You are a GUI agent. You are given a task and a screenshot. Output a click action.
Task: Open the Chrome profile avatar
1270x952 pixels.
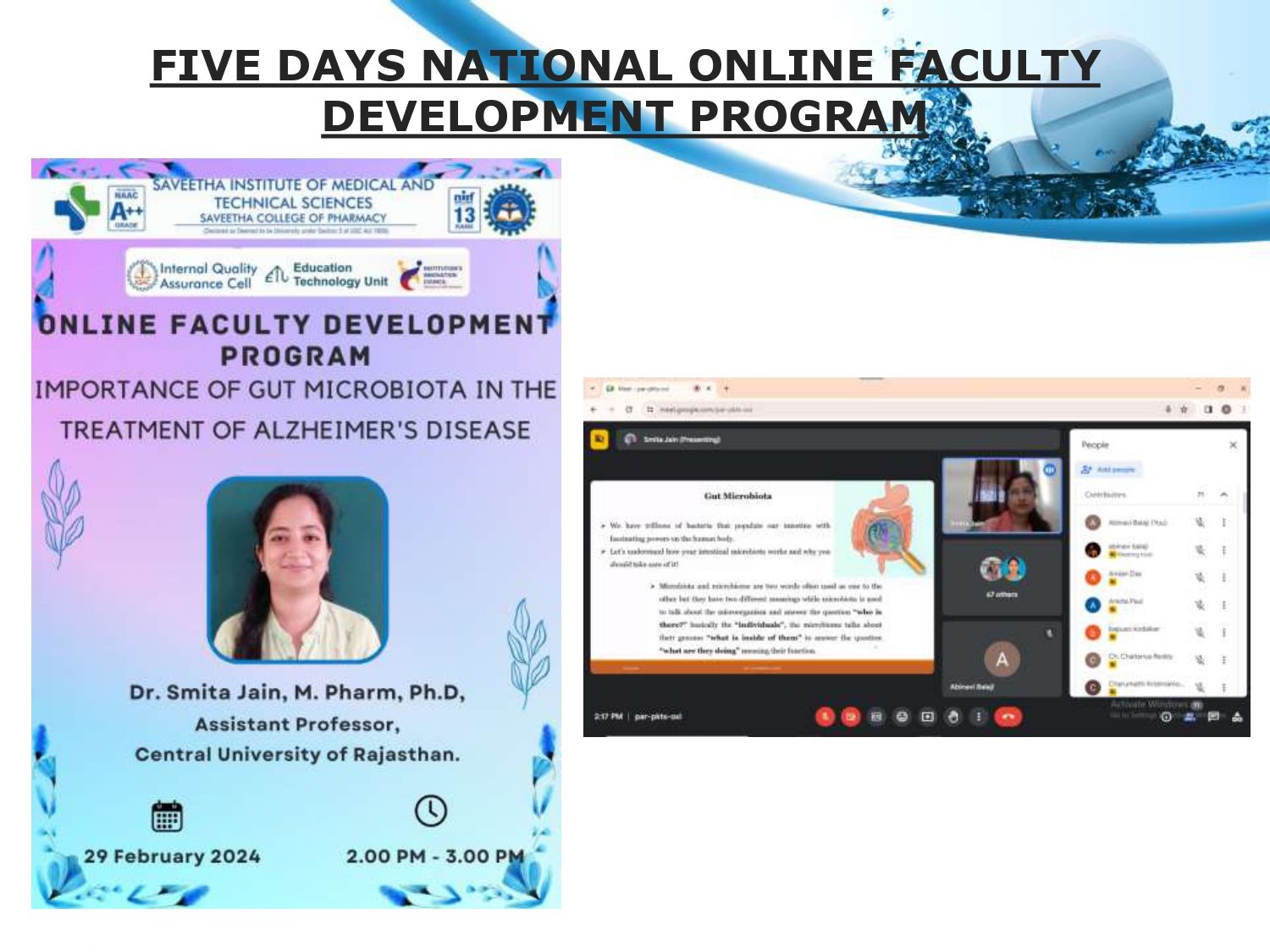tap(1225, 410)
